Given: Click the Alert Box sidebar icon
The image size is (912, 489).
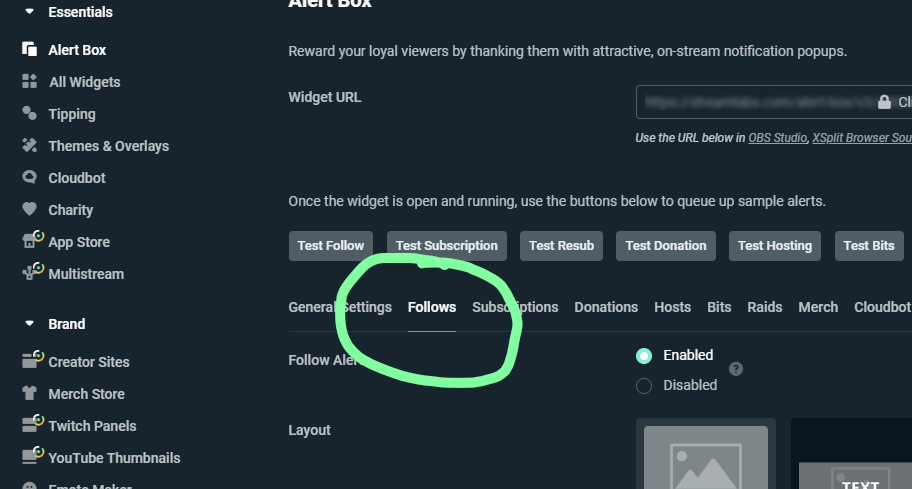Looking at the screenshot, I should 29,50.
